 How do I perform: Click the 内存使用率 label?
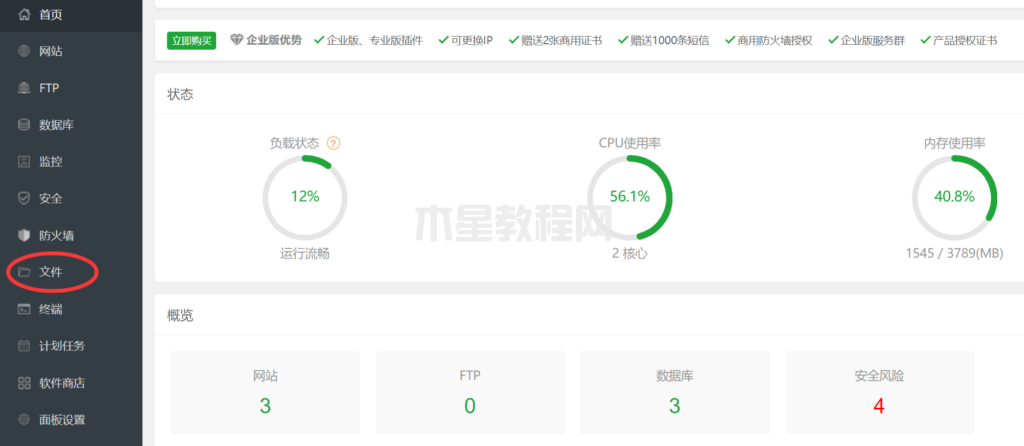coord(954,143)
